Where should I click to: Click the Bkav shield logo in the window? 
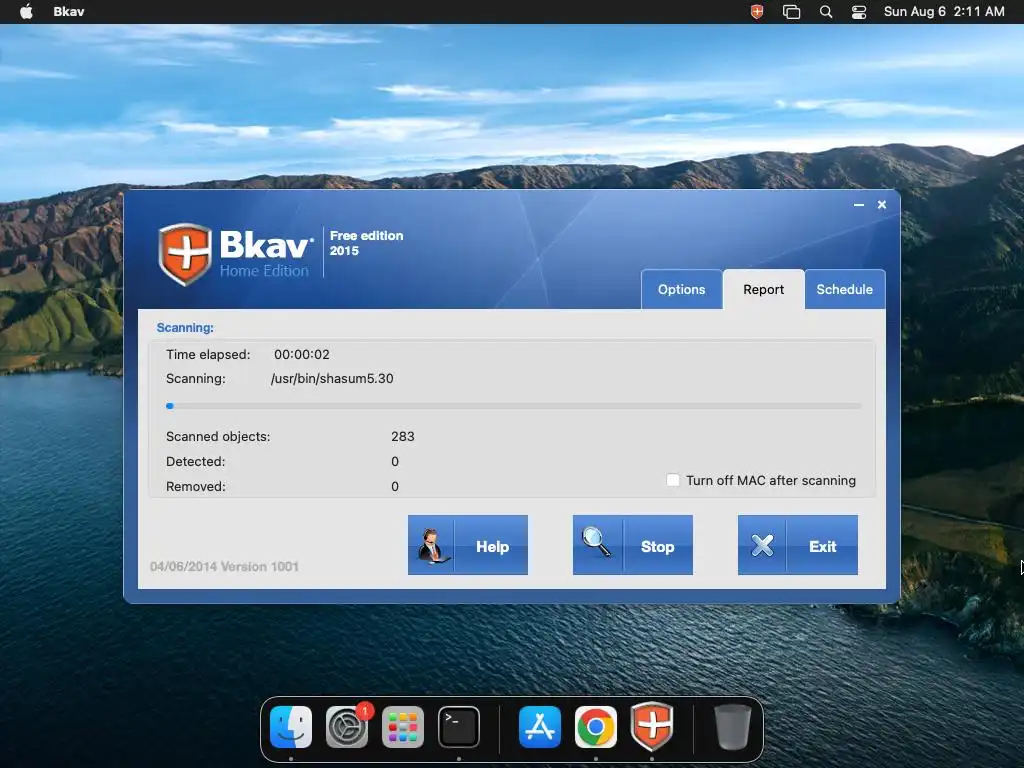coord(185,254)
